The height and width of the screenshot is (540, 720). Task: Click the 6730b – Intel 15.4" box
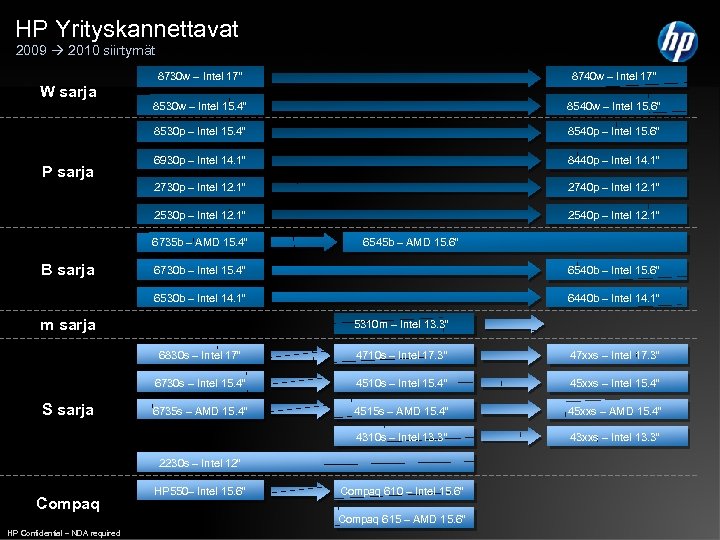200,270
